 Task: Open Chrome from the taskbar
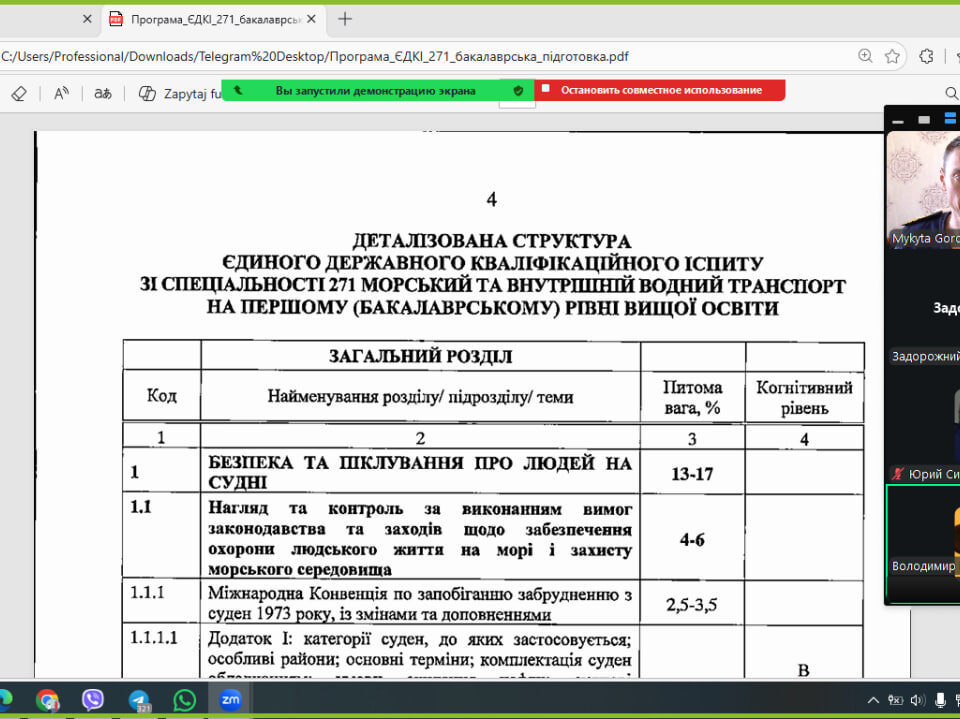(48, 699)
